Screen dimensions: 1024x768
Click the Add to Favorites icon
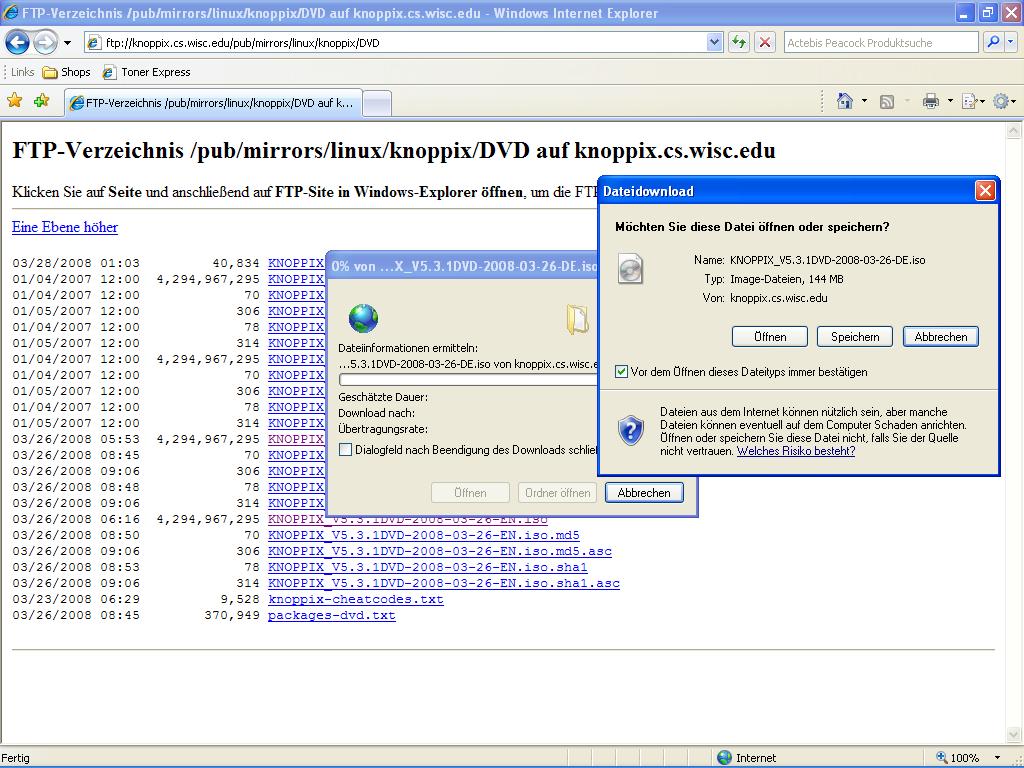42,101
